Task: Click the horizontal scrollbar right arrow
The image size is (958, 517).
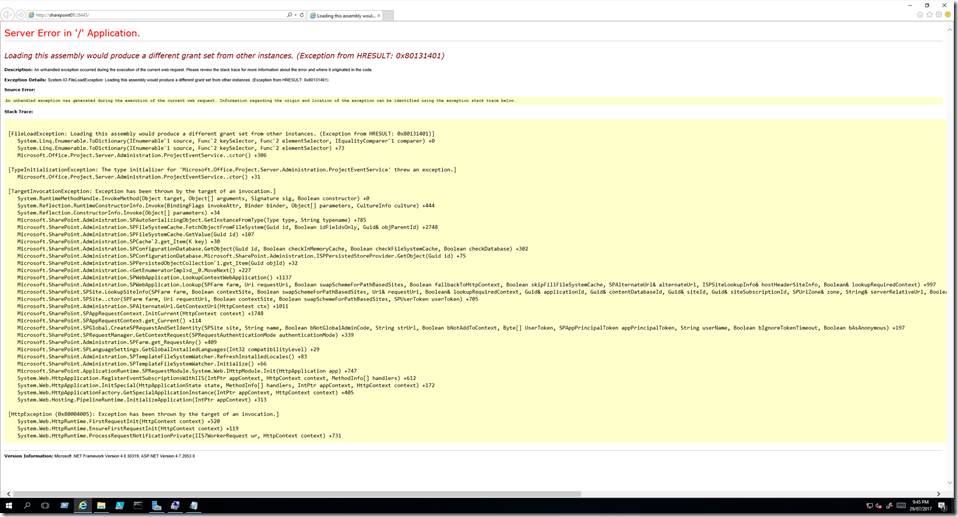Action: [x=939, y=494]
